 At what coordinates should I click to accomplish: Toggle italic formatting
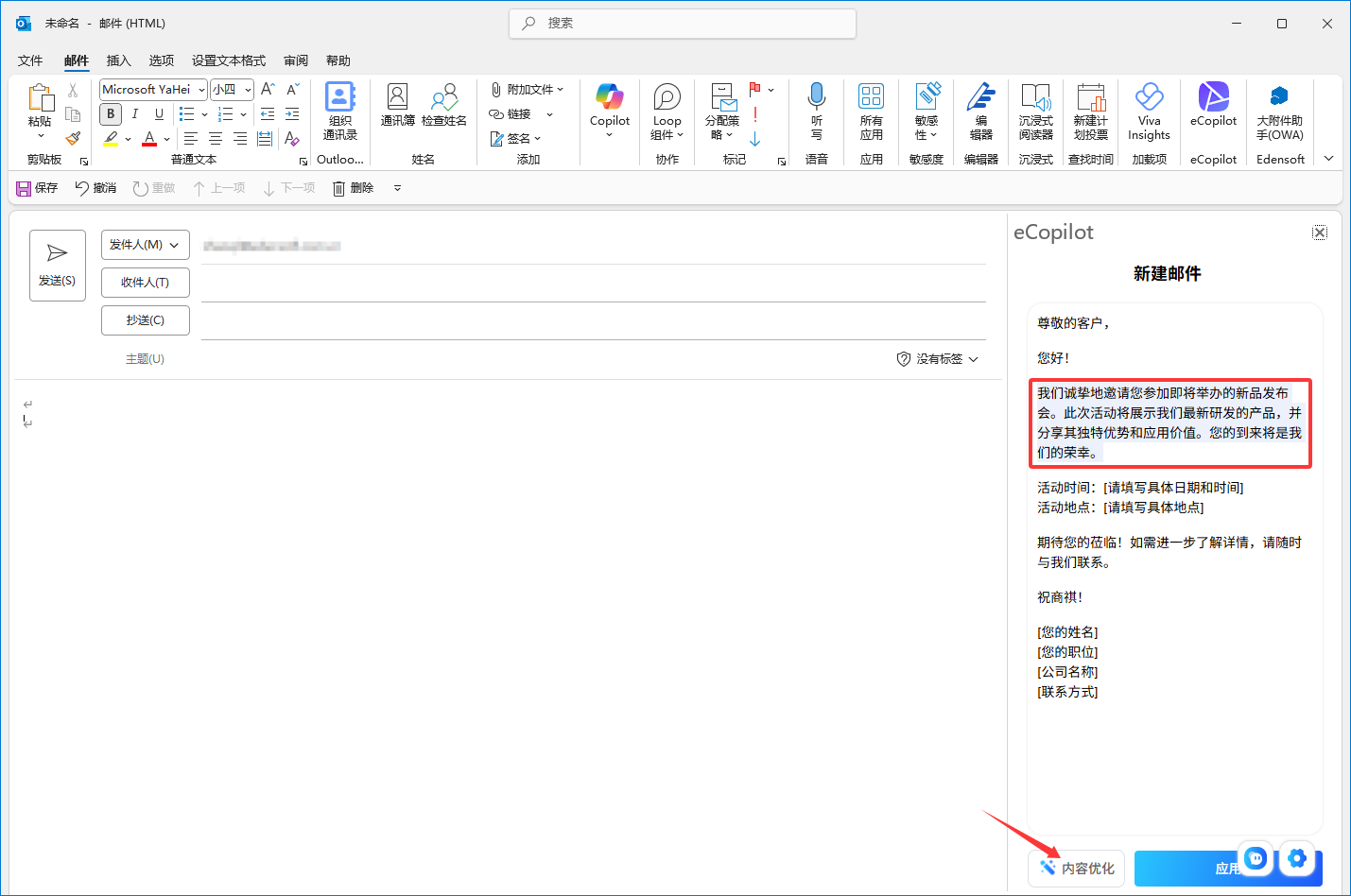[135, 113]
